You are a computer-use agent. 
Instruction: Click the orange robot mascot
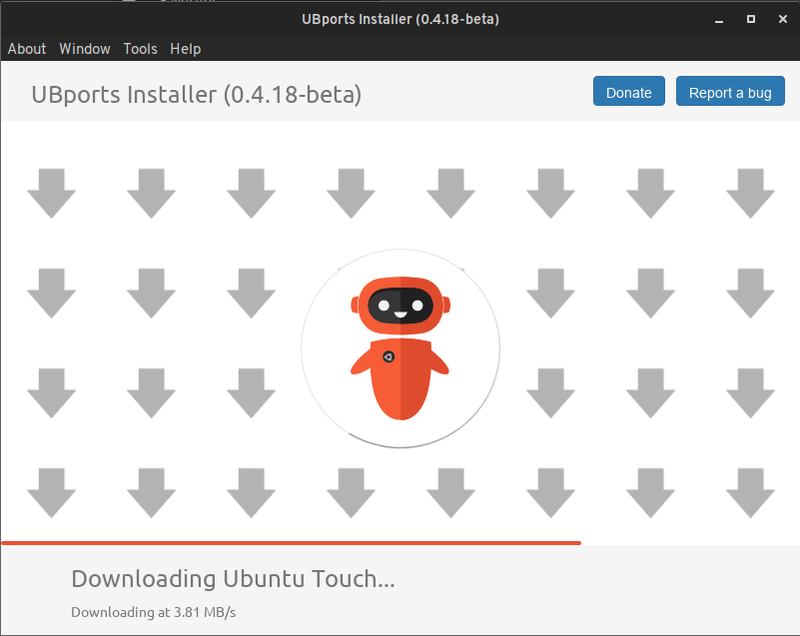point(400,348)
